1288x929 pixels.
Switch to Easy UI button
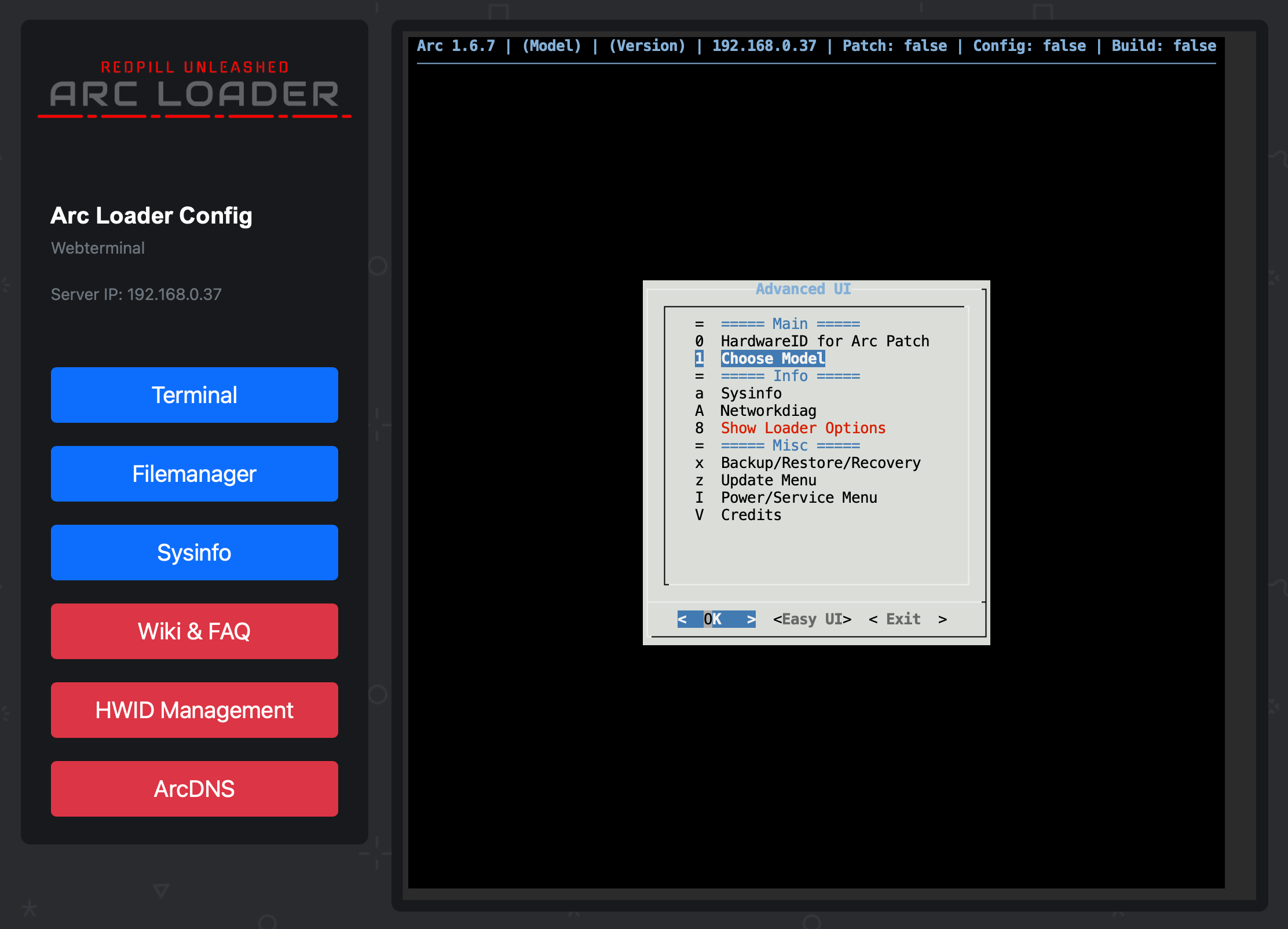[812, 619]
